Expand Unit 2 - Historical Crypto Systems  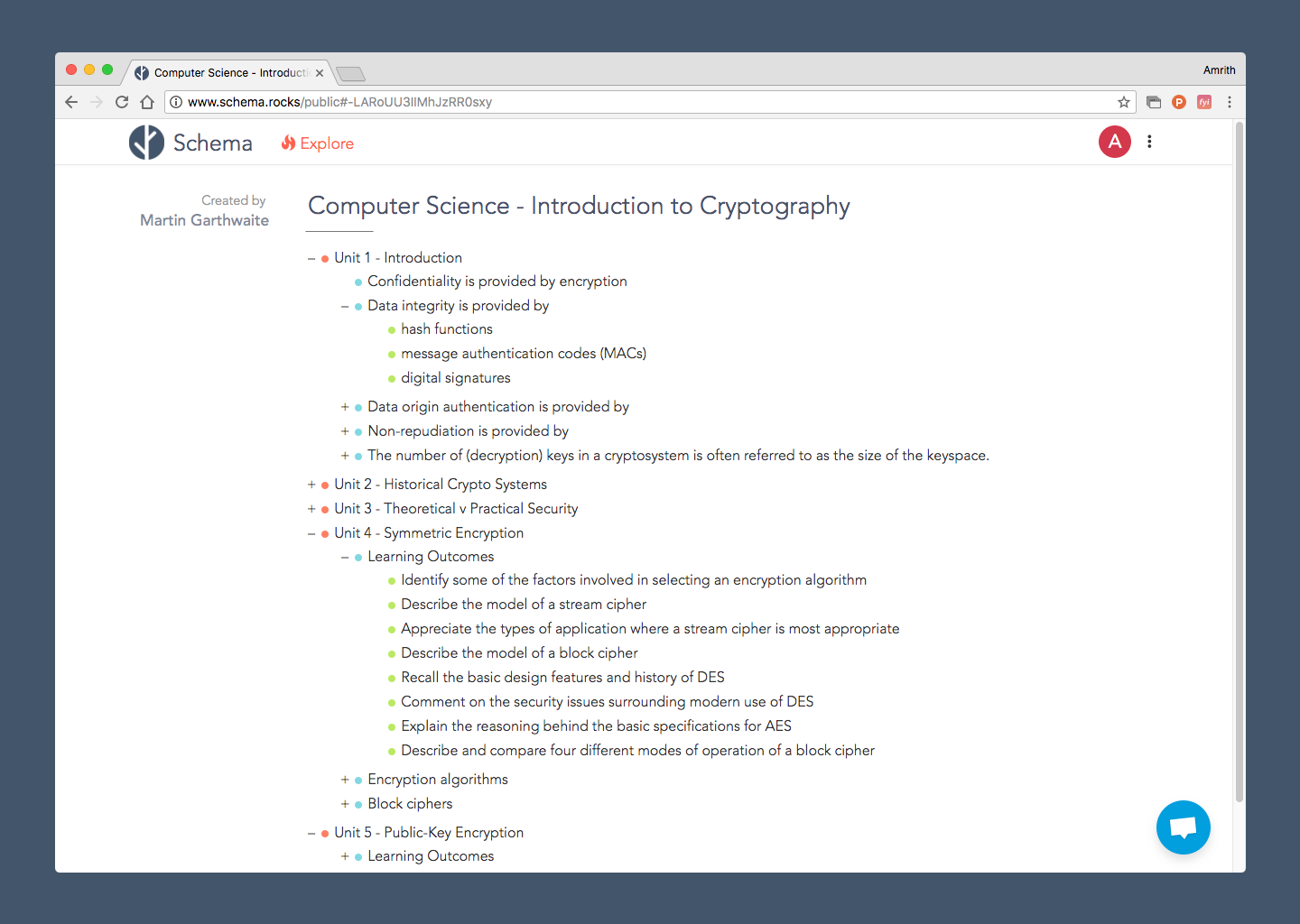[x=311, y=485]
